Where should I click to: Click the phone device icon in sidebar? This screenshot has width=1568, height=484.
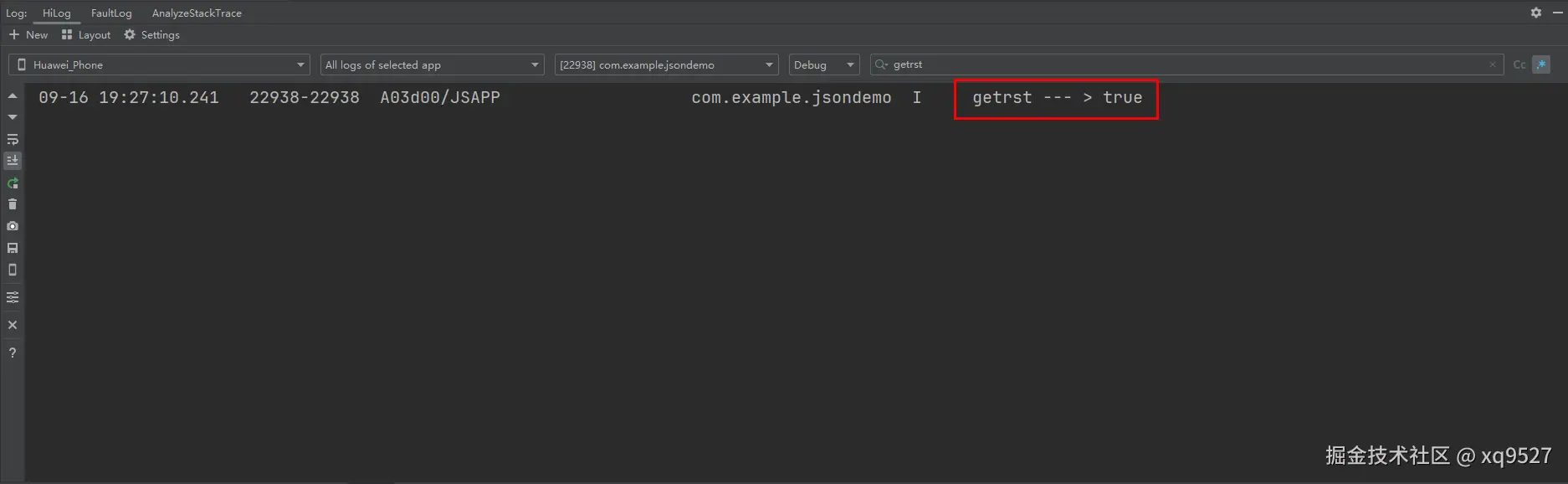click(x=13, y=270)
